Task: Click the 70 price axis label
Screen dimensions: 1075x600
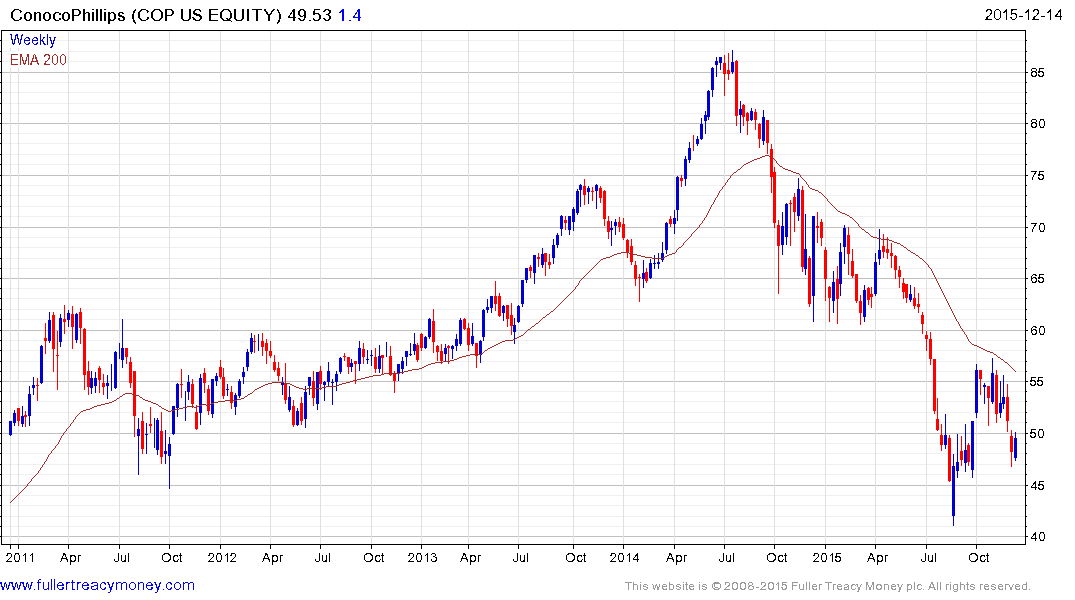Action: 1037,227
